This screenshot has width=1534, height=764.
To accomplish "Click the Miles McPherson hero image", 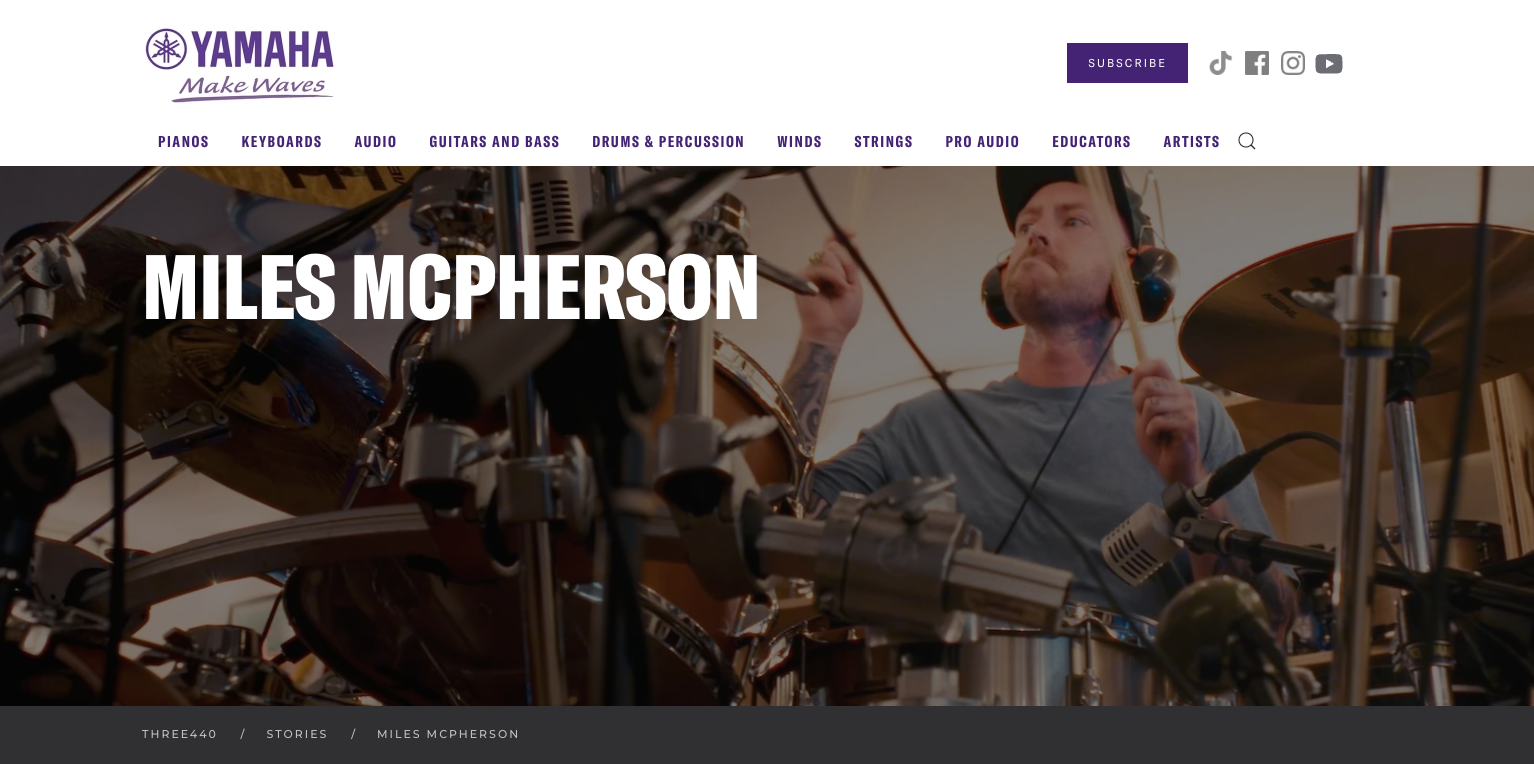I will click(767, 436).
